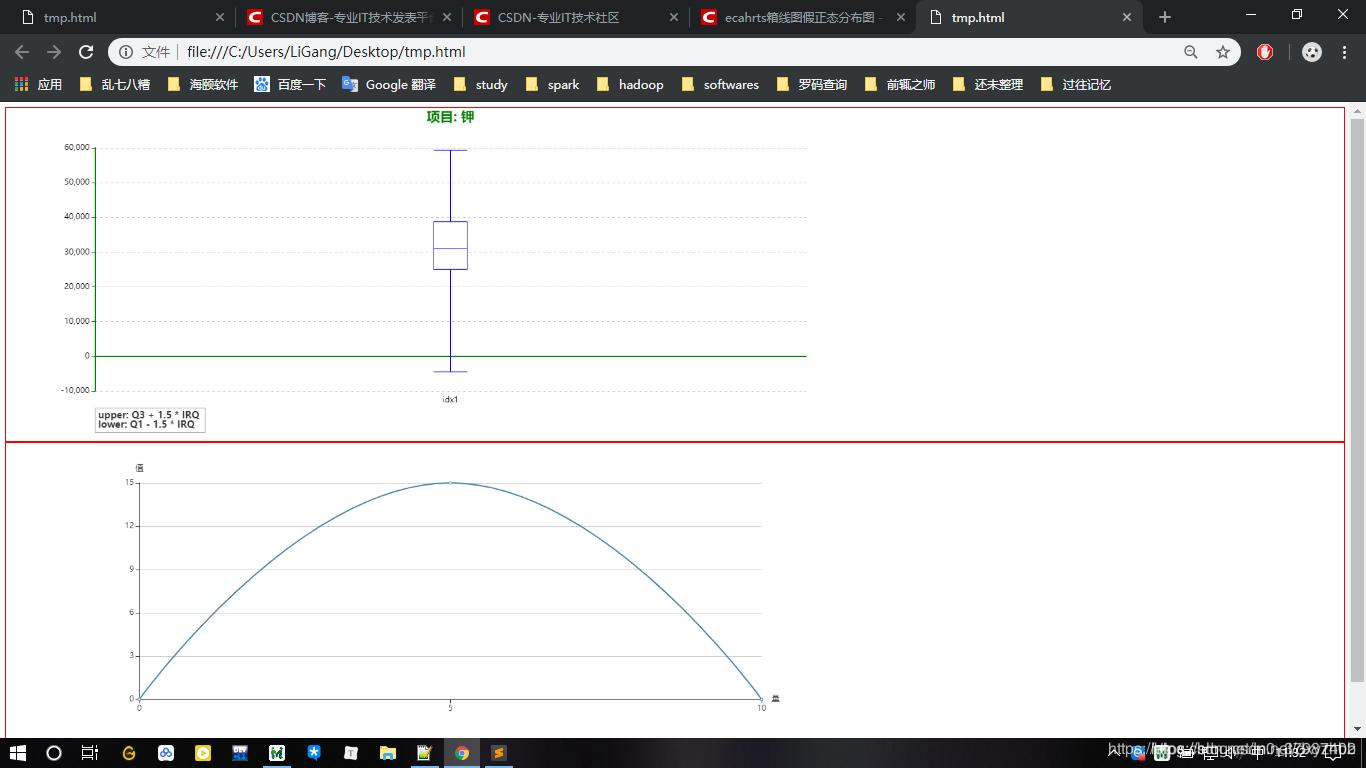Open Sublime Text from taskbar
This screenshot has width=1366, height=768.
(499, 753)
